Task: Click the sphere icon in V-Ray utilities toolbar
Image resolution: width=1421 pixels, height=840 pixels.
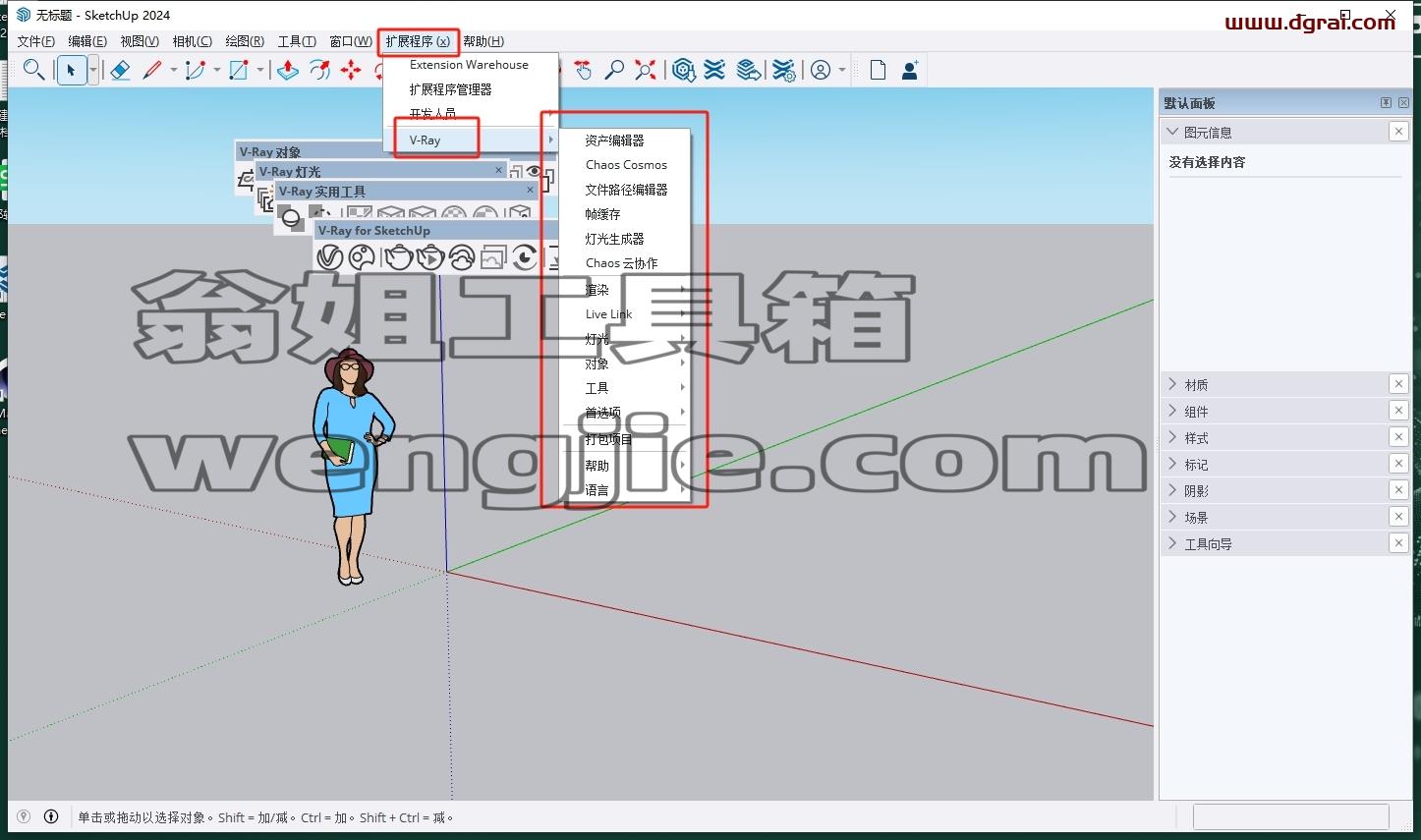Action: tap(291, 218)
